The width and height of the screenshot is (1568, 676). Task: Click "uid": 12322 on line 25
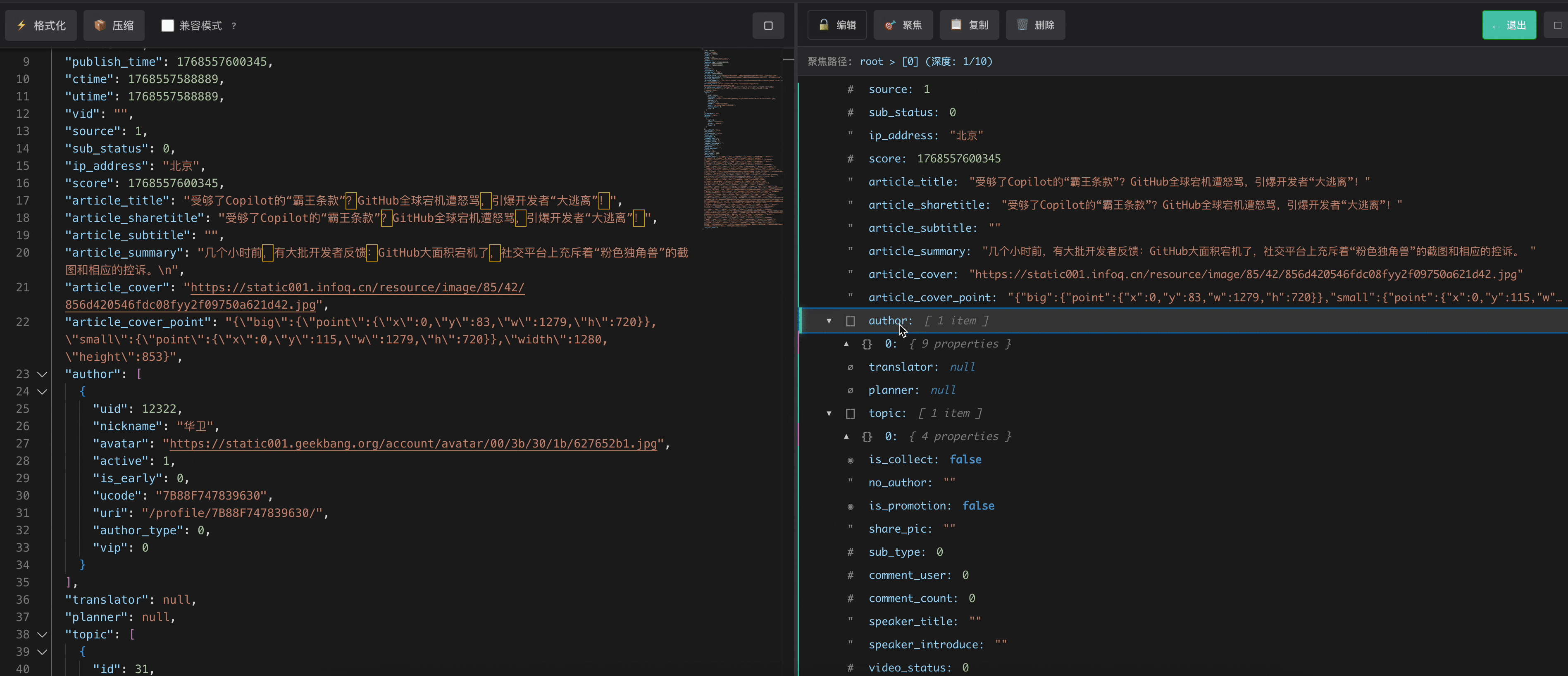pyautogui.click(x=137, y=409)
